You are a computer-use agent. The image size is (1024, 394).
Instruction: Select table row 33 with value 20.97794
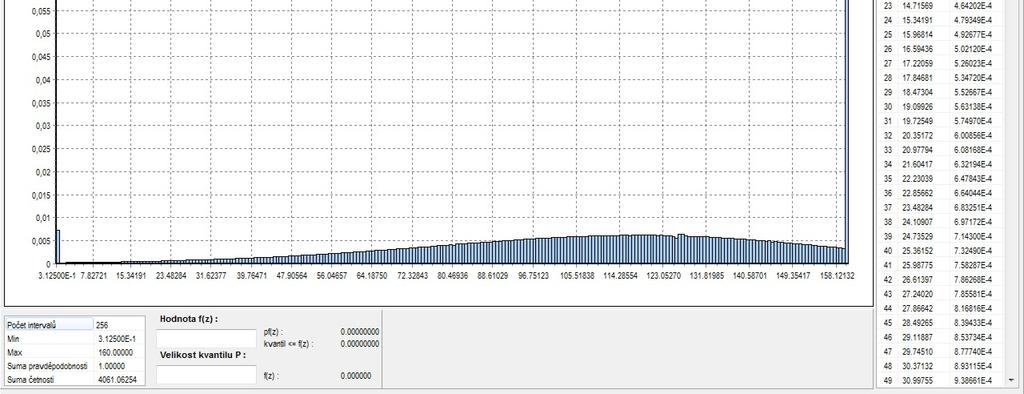click(940, 150)
